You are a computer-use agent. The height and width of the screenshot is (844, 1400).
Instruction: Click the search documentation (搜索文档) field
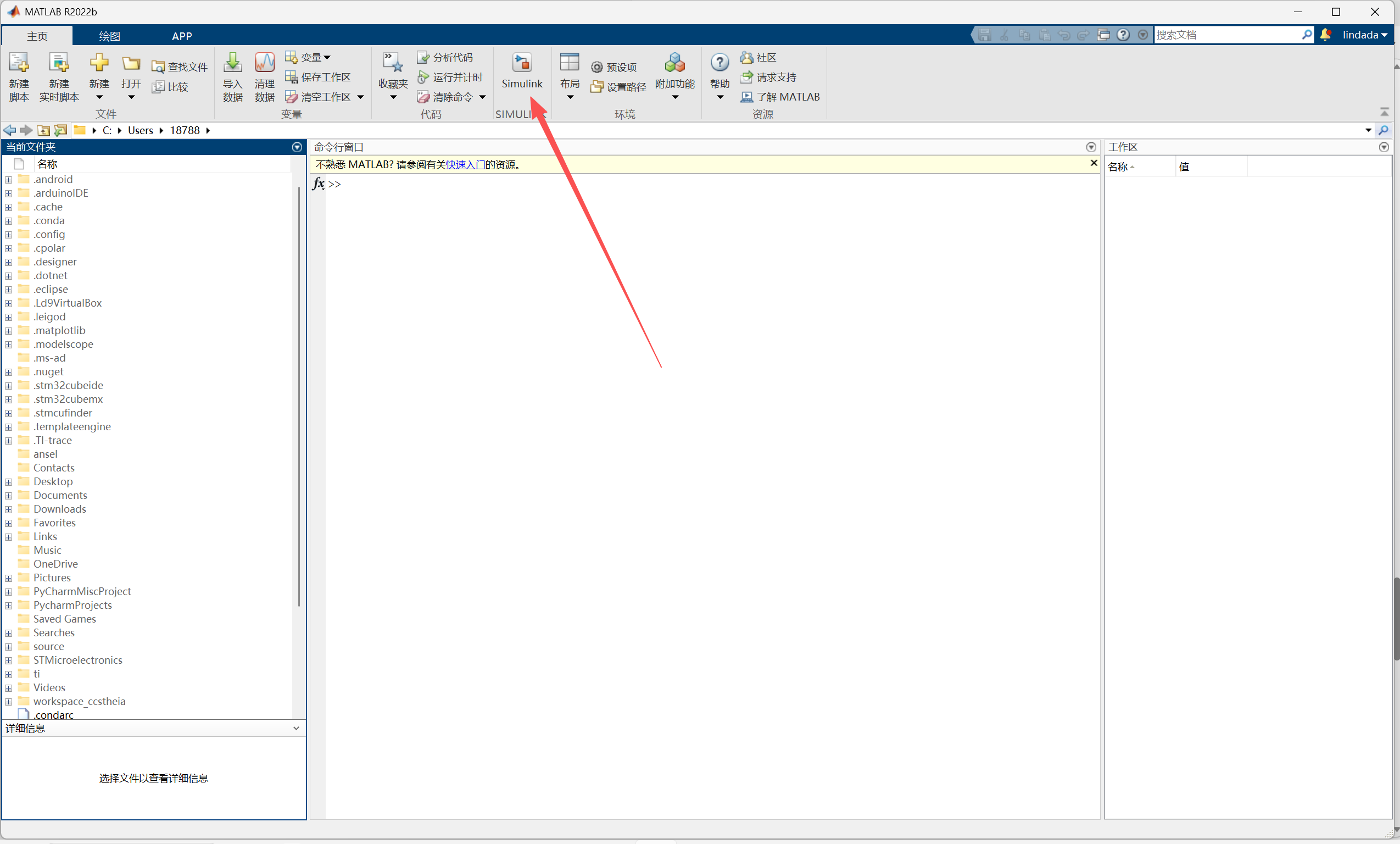1228,35
